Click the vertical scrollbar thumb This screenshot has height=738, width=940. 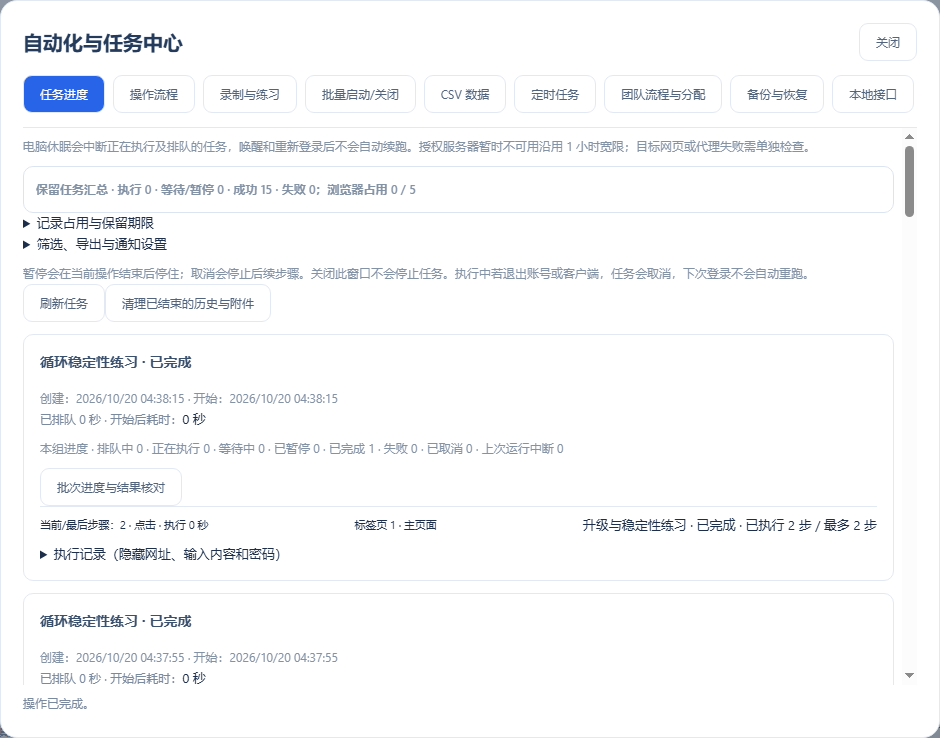pos(909,181)
